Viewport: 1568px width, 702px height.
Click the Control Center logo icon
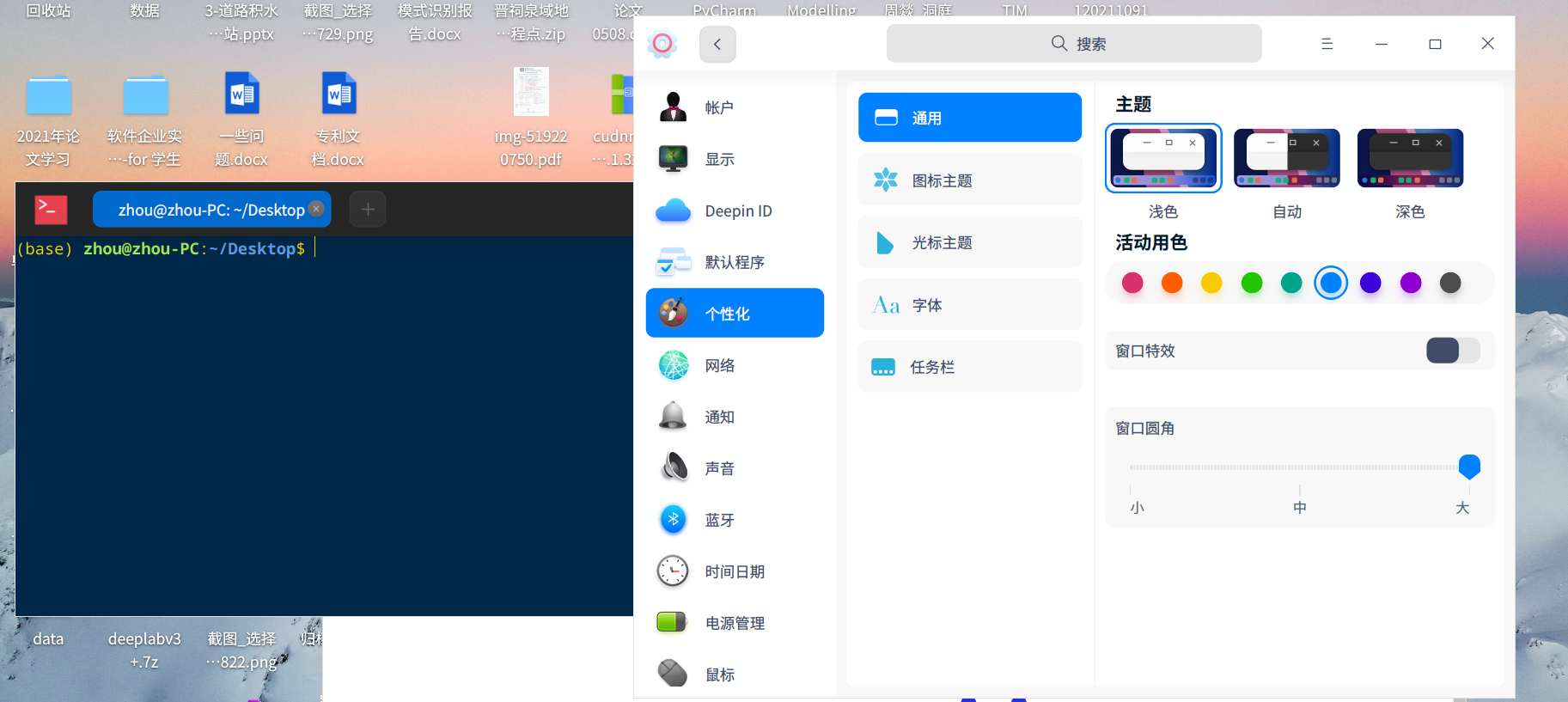tap(662, 44)
